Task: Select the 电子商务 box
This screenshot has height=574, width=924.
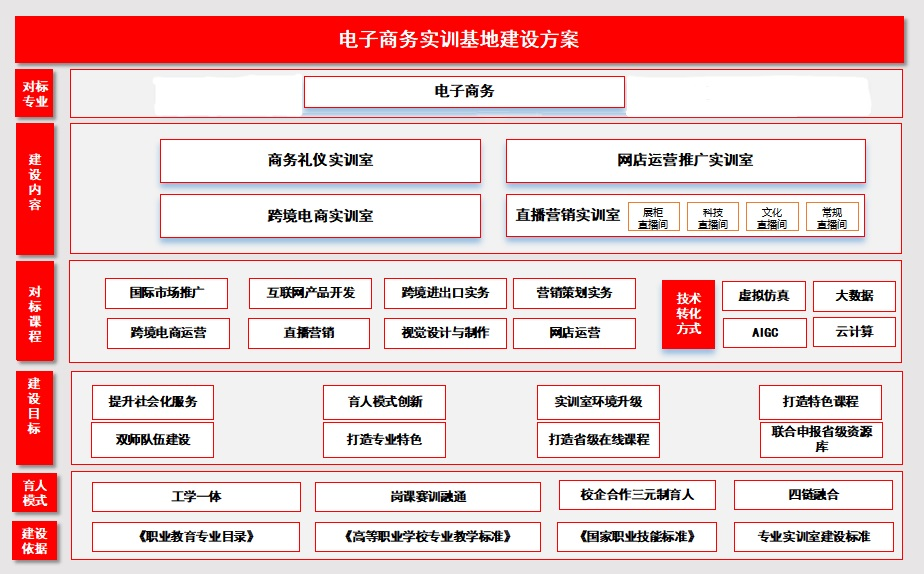Action: click(464, 92)
